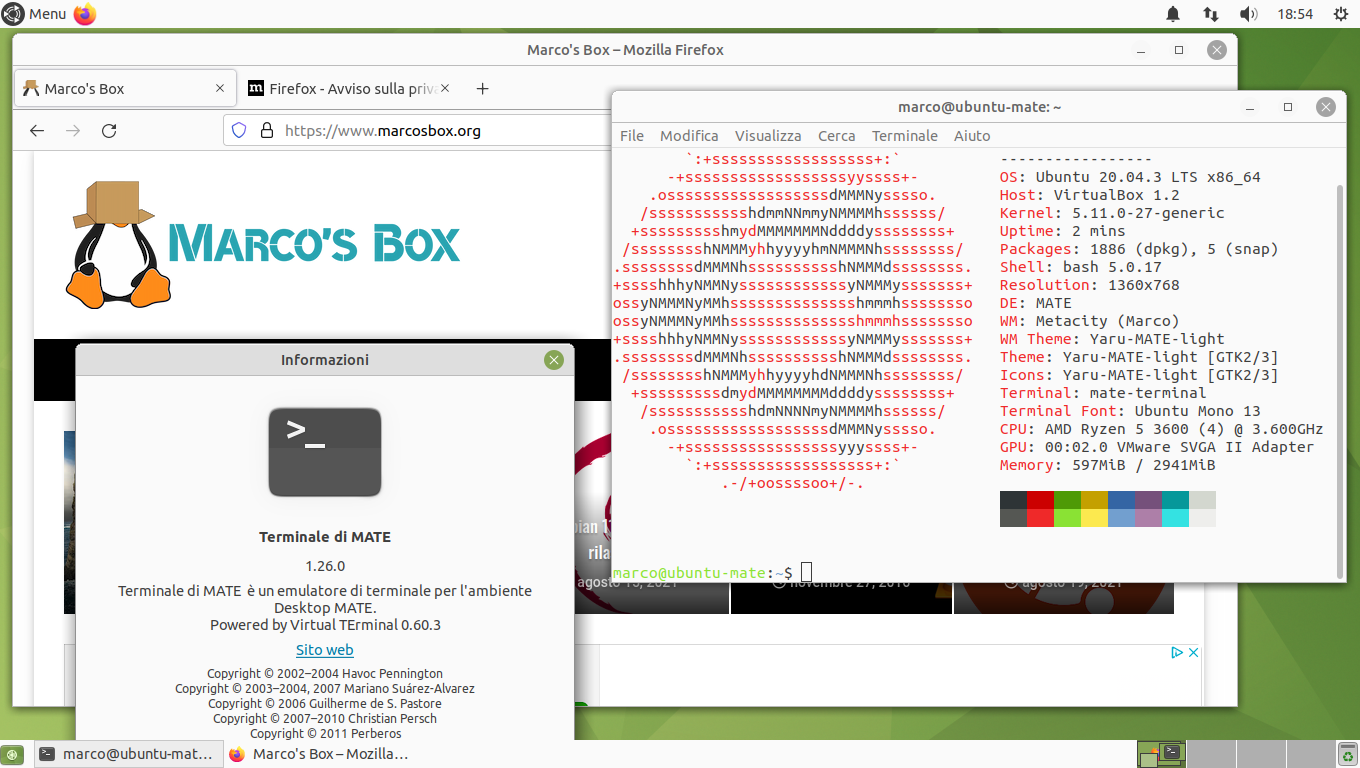Open the Aiuto menu
Screen dimensions: 1360x768
click(972, 136)
